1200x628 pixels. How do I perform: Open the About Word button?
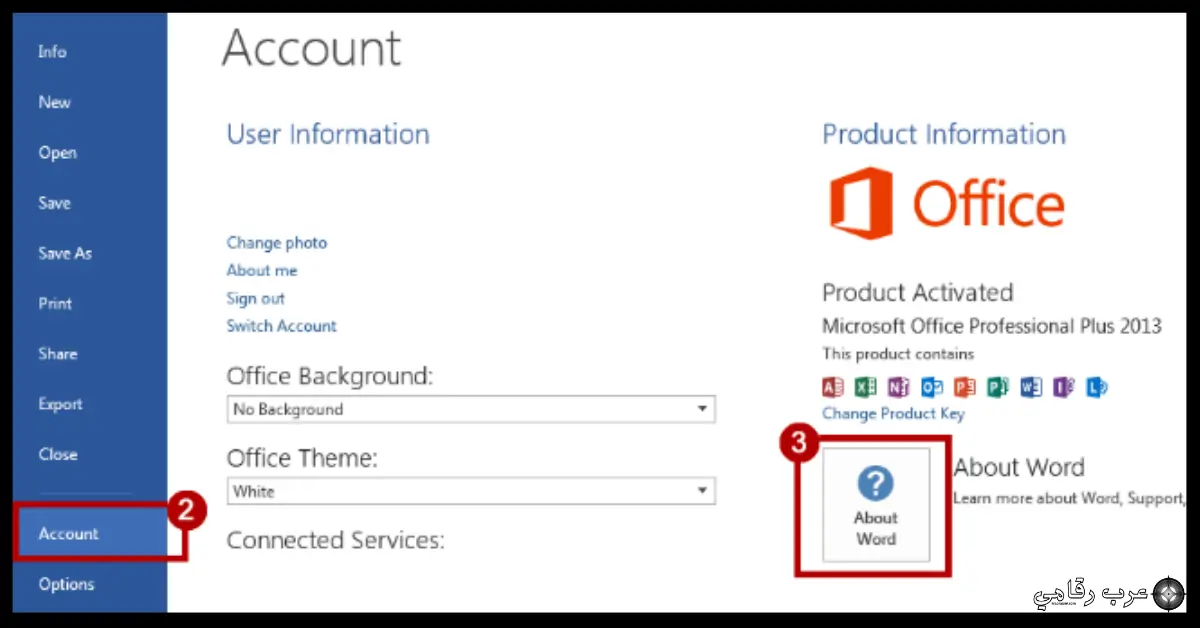click(x=876, y=505)
